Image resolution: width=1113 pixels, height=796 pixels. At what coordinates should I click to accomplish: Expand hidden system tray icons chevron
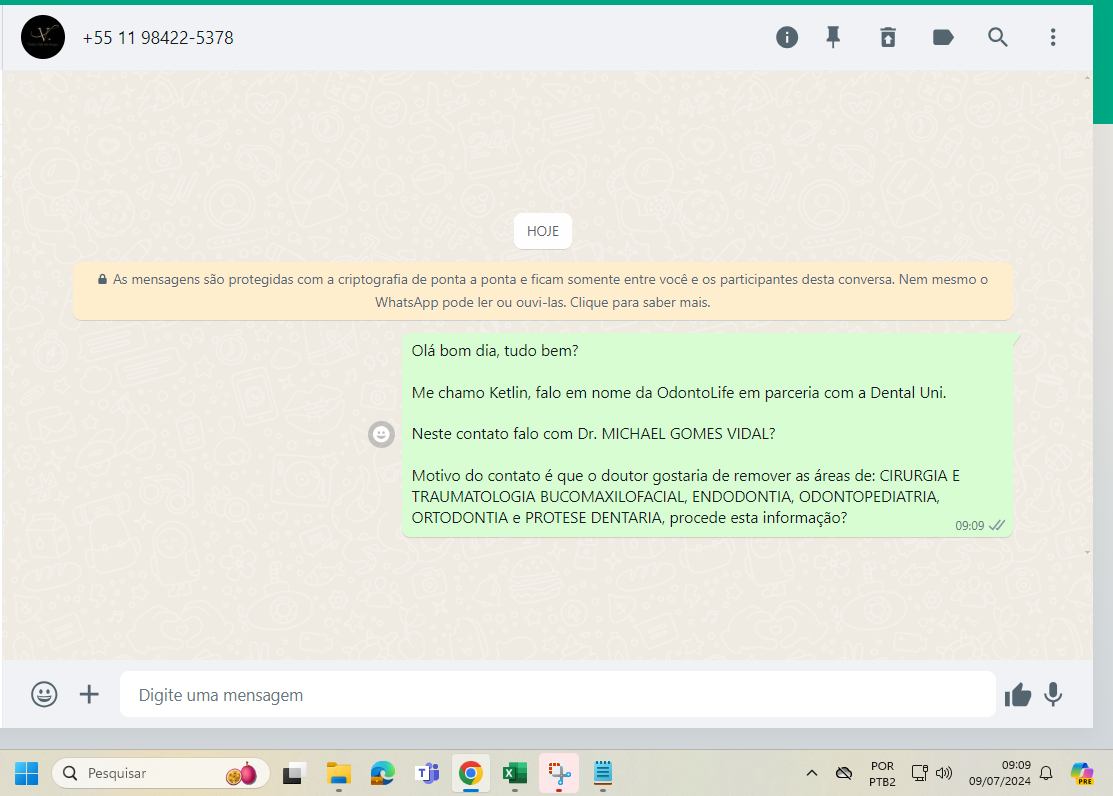812,773
